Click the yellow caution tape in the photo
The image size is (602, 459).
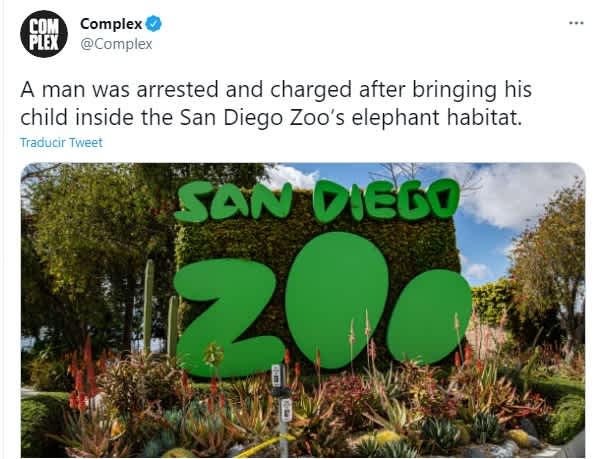[264, 445]
